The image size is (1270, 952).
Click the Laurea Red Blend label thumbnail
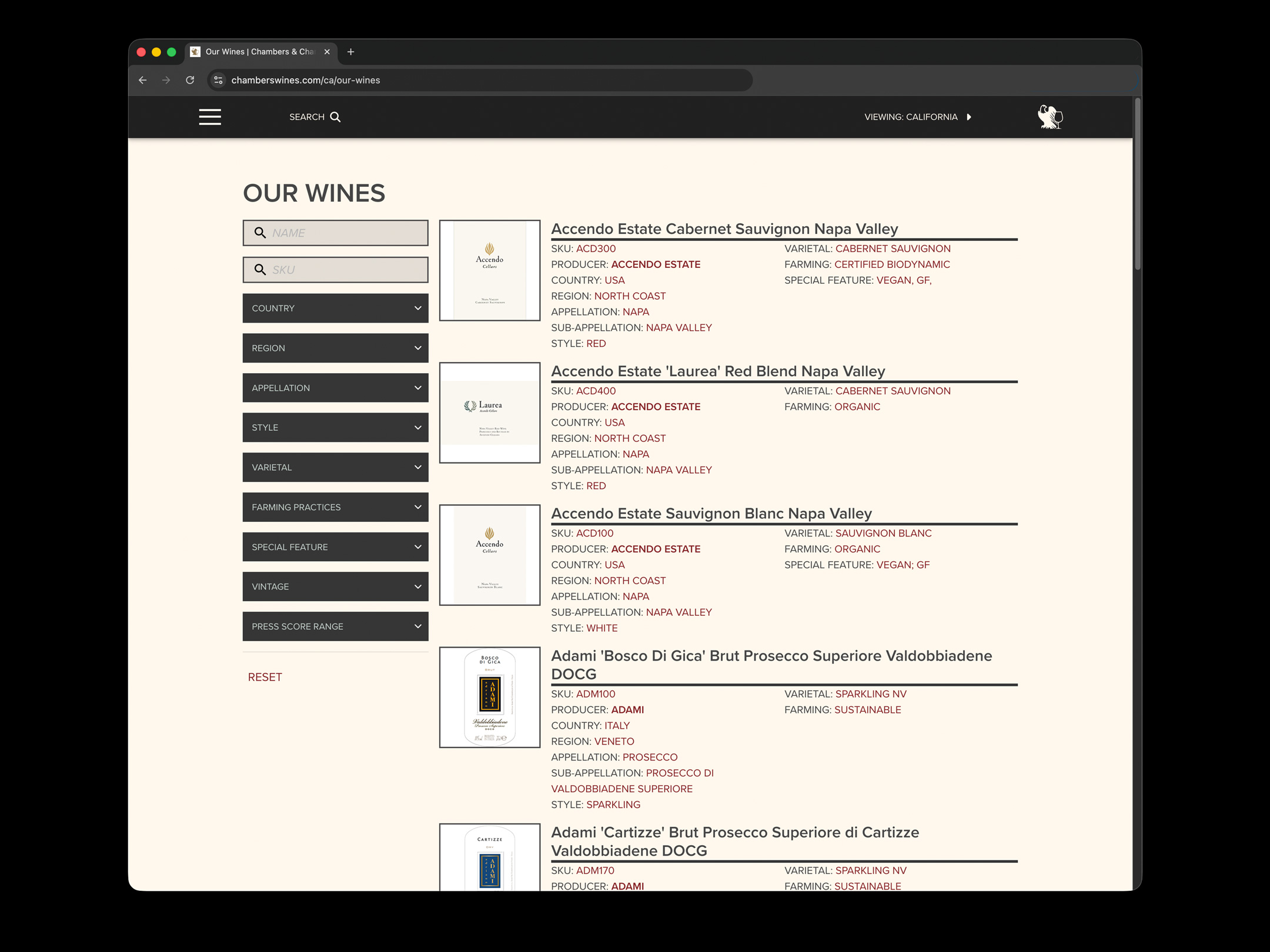[490, 413]
